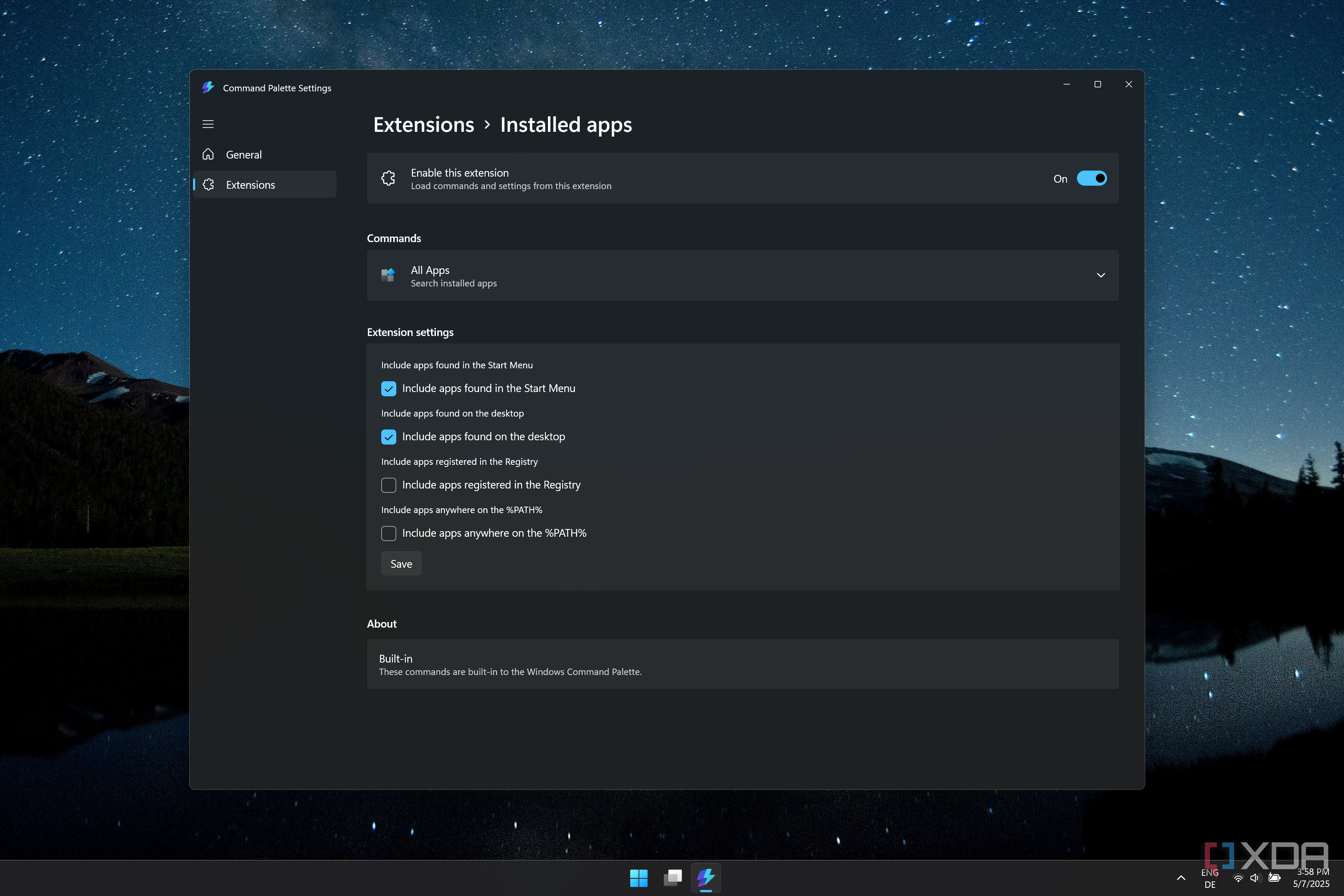Screen dimensions: 1344x896
Task: Go back to Extensions via breadcrumb
Action: click(x=423, y=124)
